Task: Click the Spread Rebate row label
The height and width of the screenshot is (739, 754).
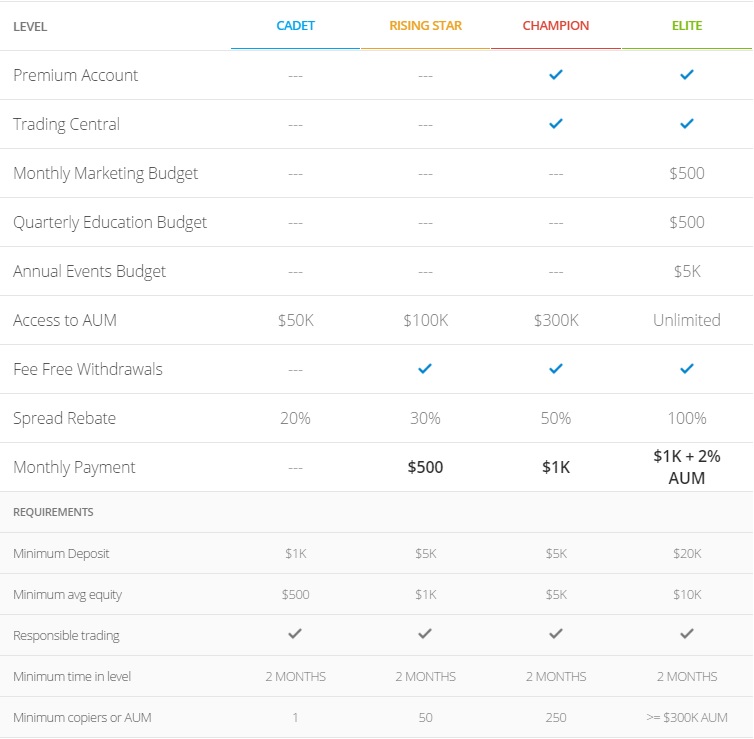Action: tap(64, 418)
